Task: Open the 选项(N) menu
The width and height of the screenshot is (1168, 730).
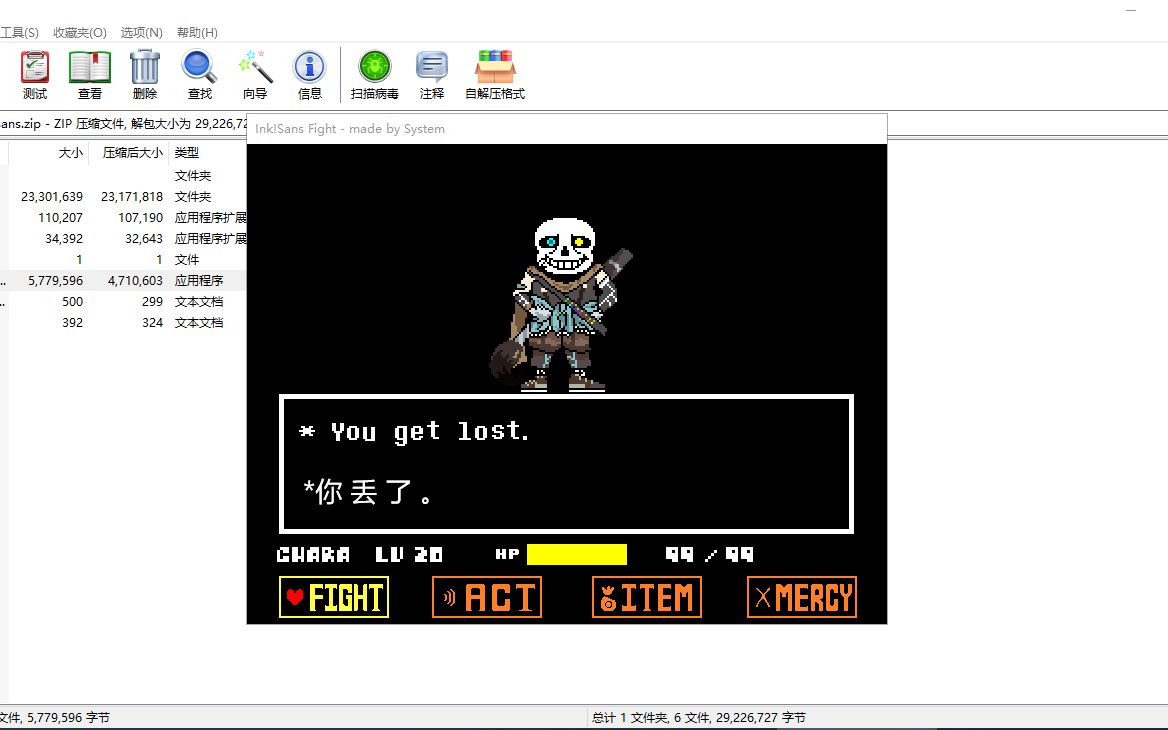Action: pyautogui.click(x=141, y=32)
